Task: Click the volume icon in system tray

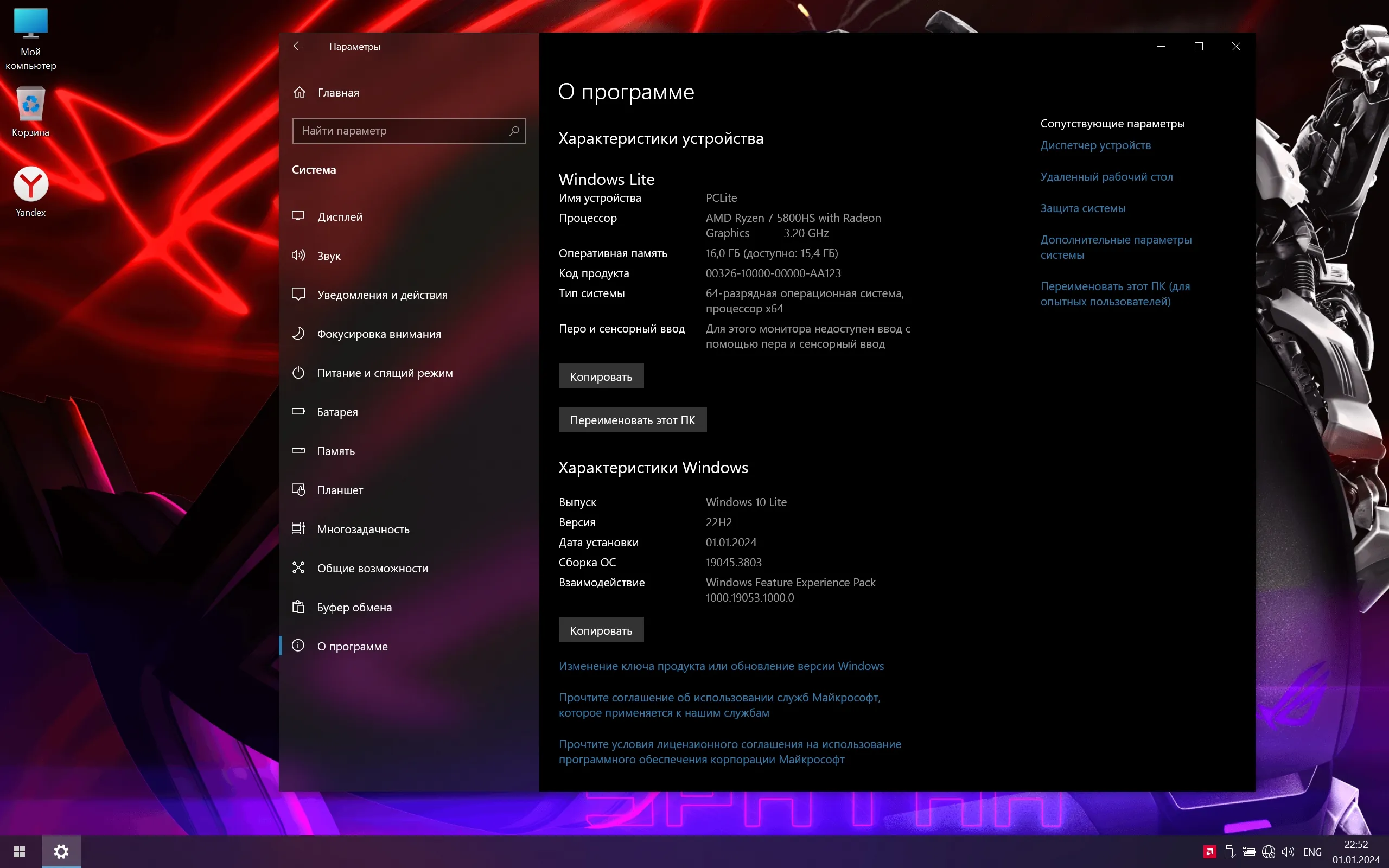Action: tap(1288, 851)
